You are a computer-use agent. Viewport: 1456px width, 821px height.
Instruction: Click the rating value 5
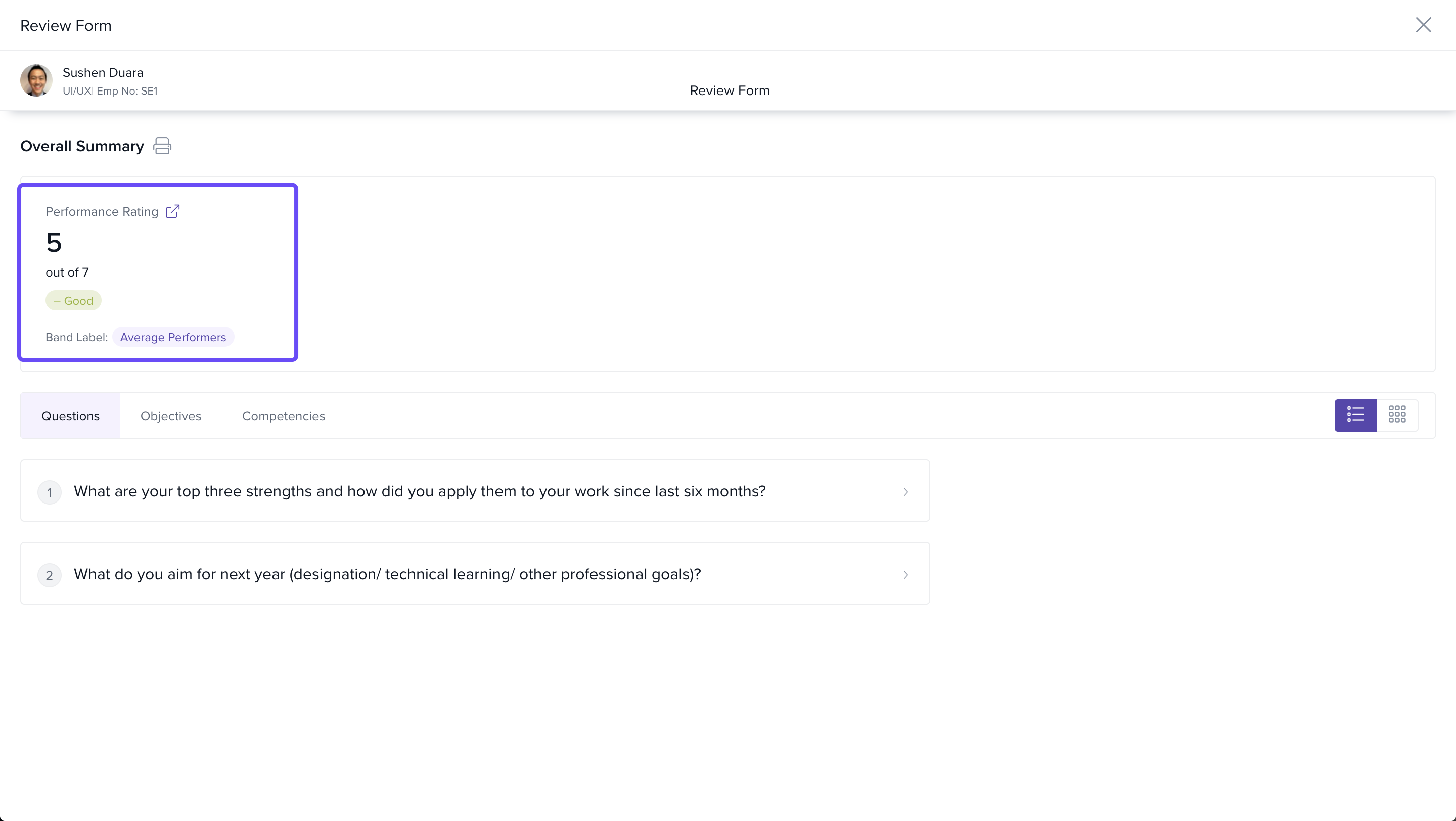tap(54, 243)
